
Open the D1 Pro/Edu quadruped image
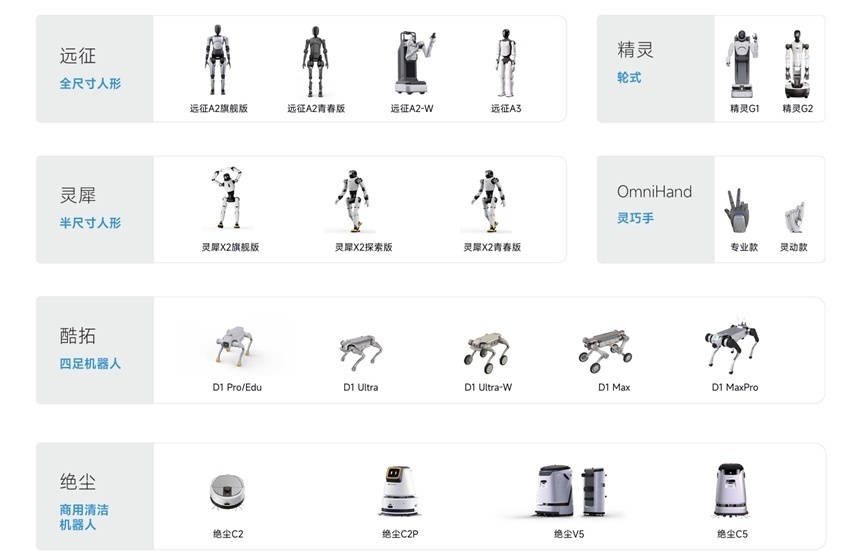234,346
